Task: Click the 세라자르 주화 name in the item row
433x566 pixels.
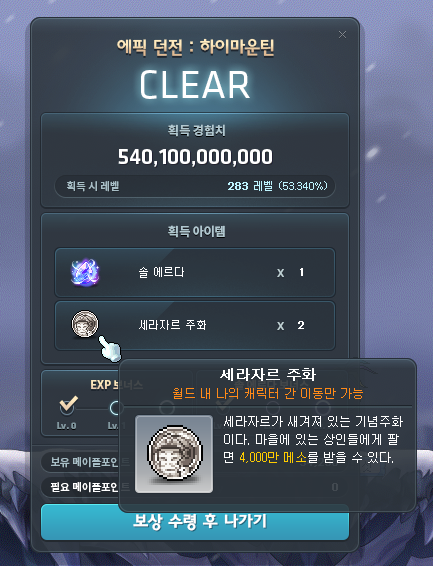Action: (172, 325)
